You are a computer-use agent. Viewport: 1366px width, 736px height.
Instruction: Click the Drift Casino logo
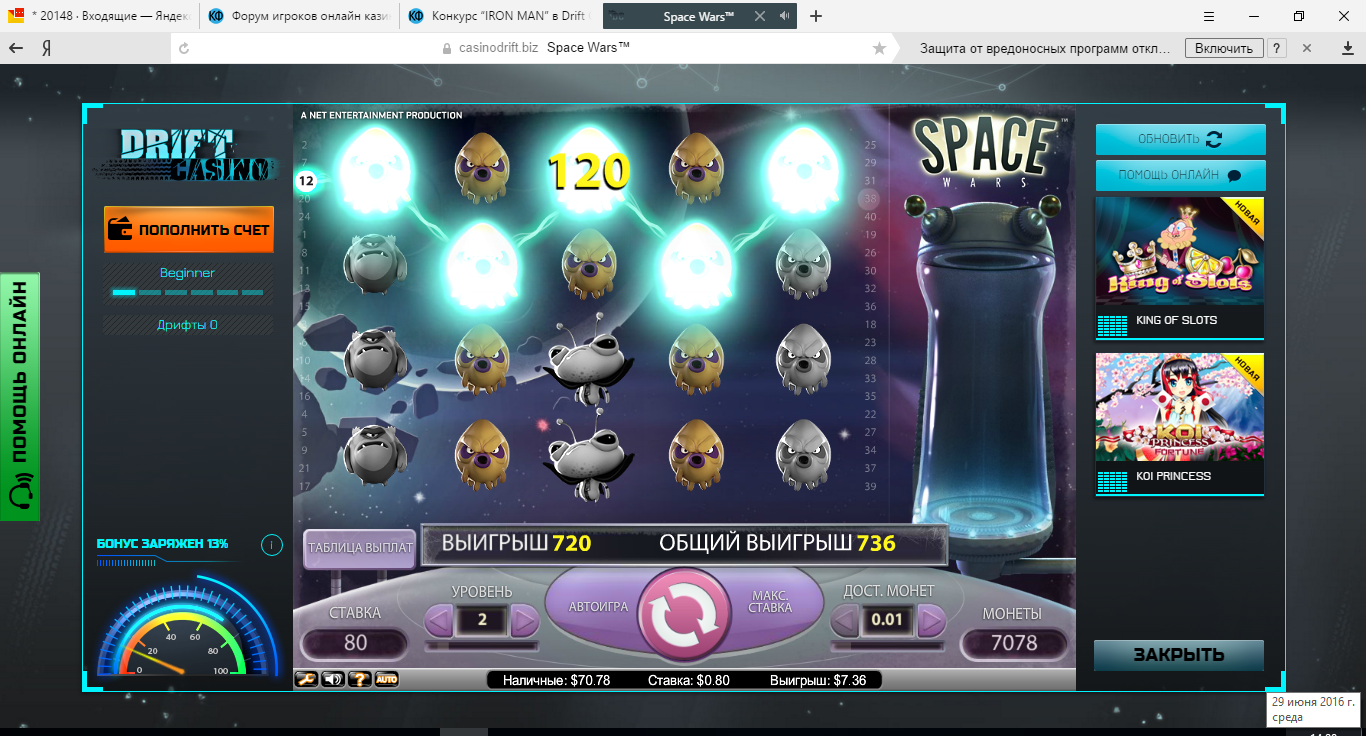point(189,155)
